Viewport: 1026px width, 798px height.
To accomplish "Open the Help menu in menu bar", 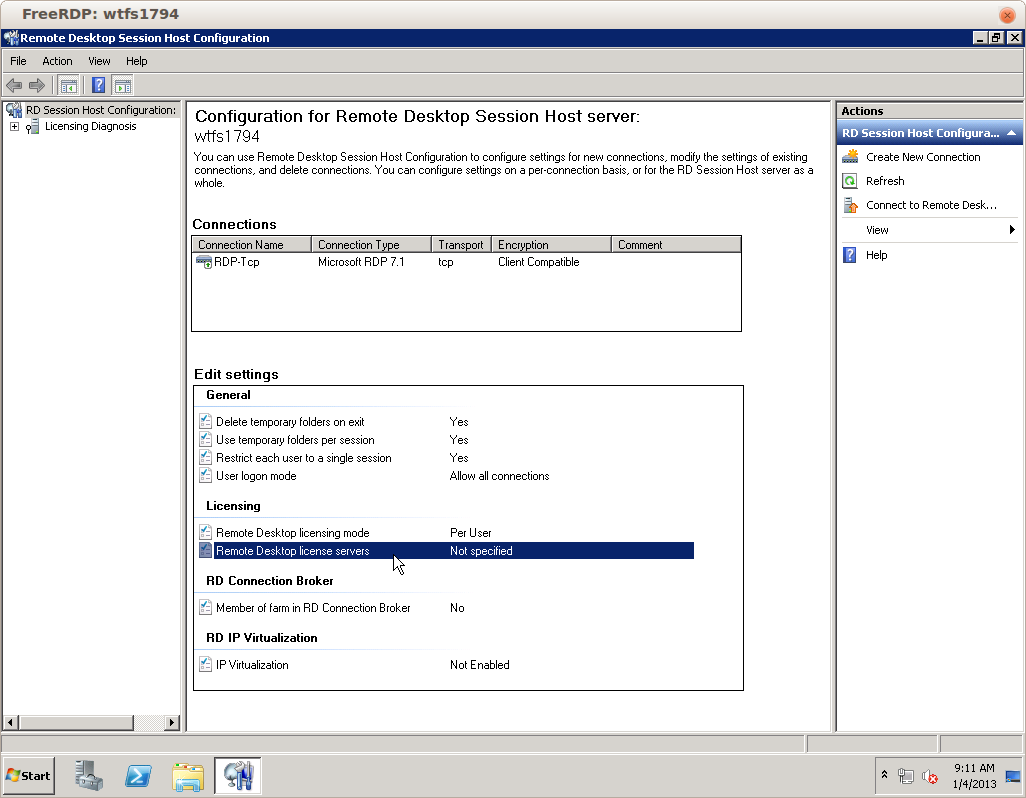I will click(136, 61).
